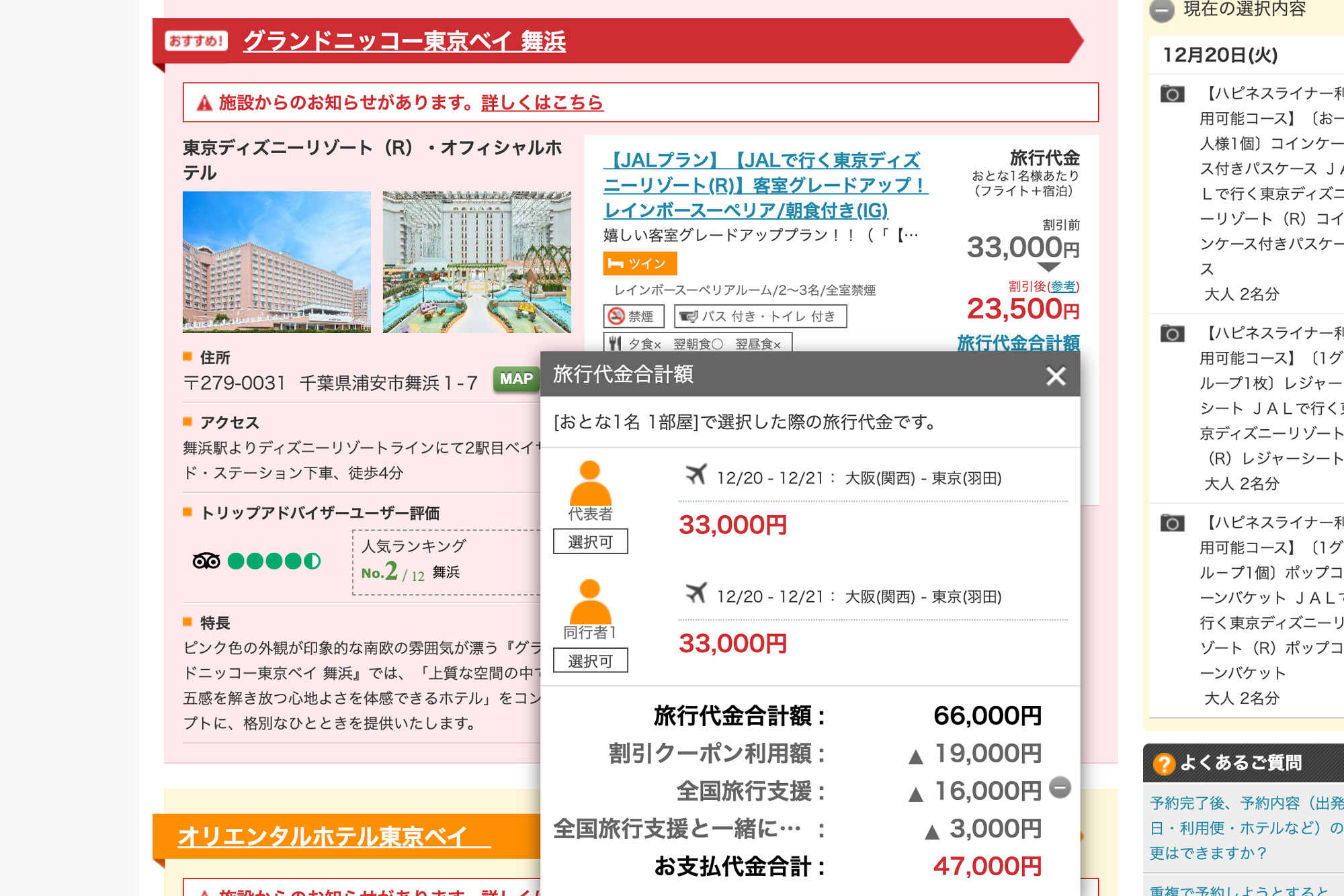This screenshot has height=896, width=1344.
Task: Click the MAP button beside address
Action: (515, 379)
